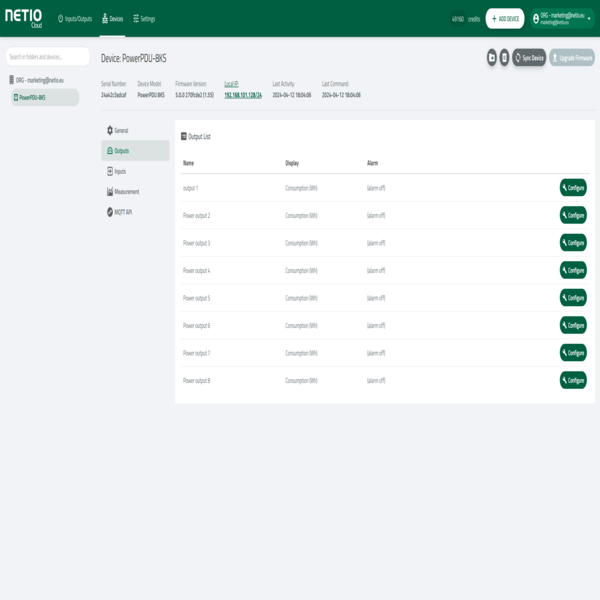This screenshot has width=600, height=600.
Task: Open the General section gear icon
Action: click(x=110, y=131)
